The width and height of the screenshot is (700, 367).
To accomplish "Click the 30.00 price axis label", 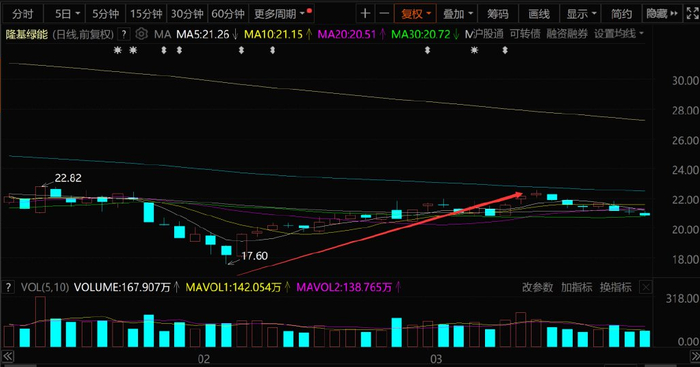I will pos(685,81).
